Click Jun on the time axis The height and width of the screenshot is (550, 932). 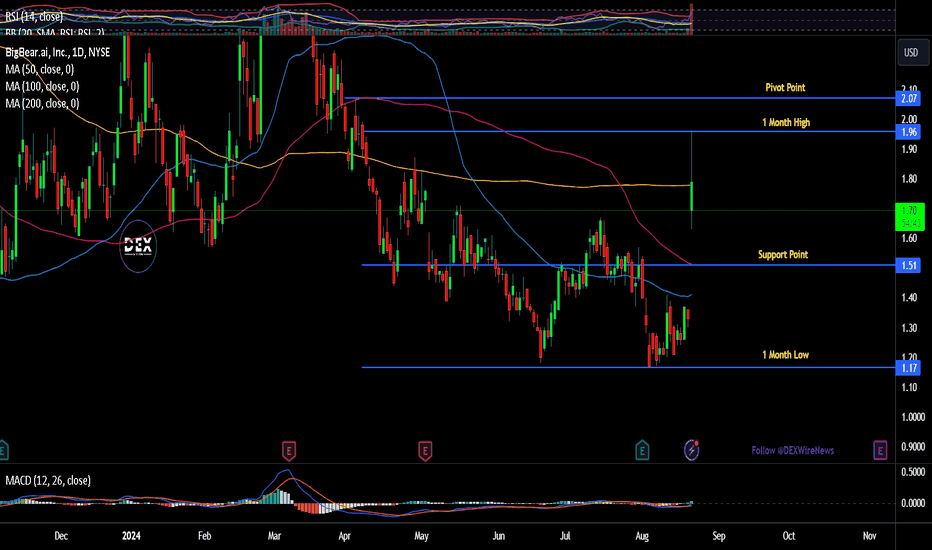498,536
